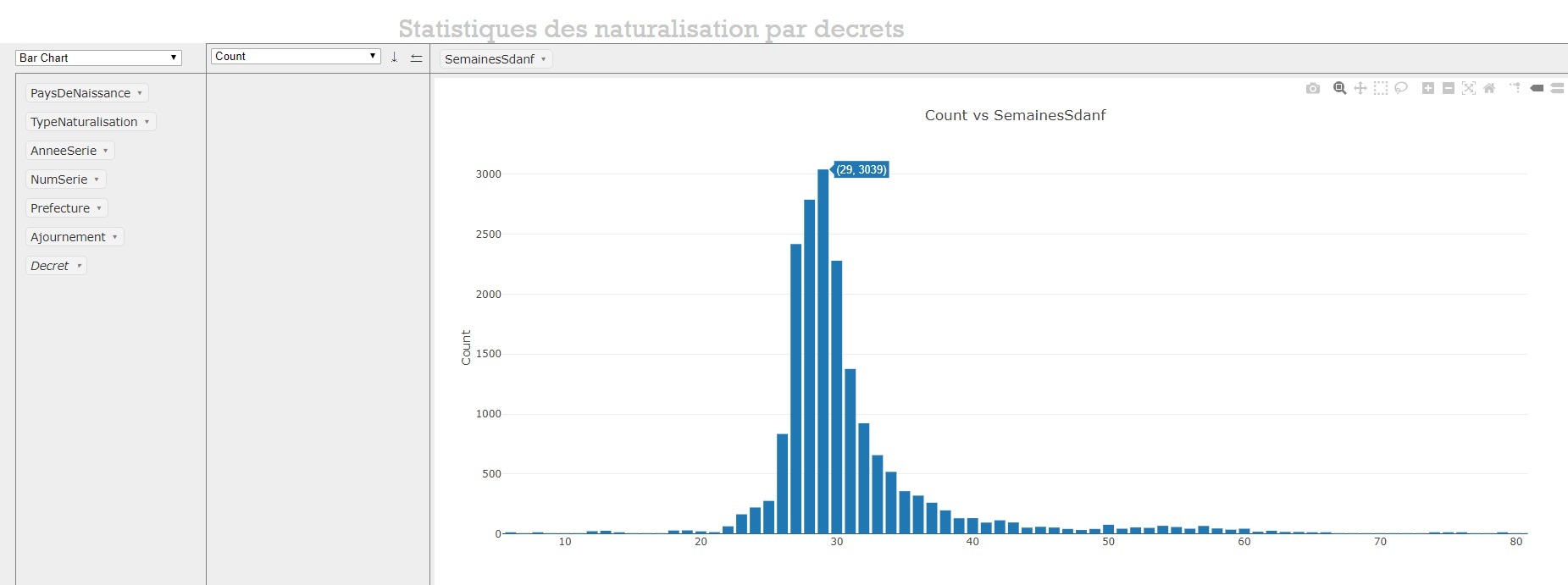Open the Count aggregator dropdown
Image resolution: width=1568 pixels, height=585 pixels.
pos(296,56)
